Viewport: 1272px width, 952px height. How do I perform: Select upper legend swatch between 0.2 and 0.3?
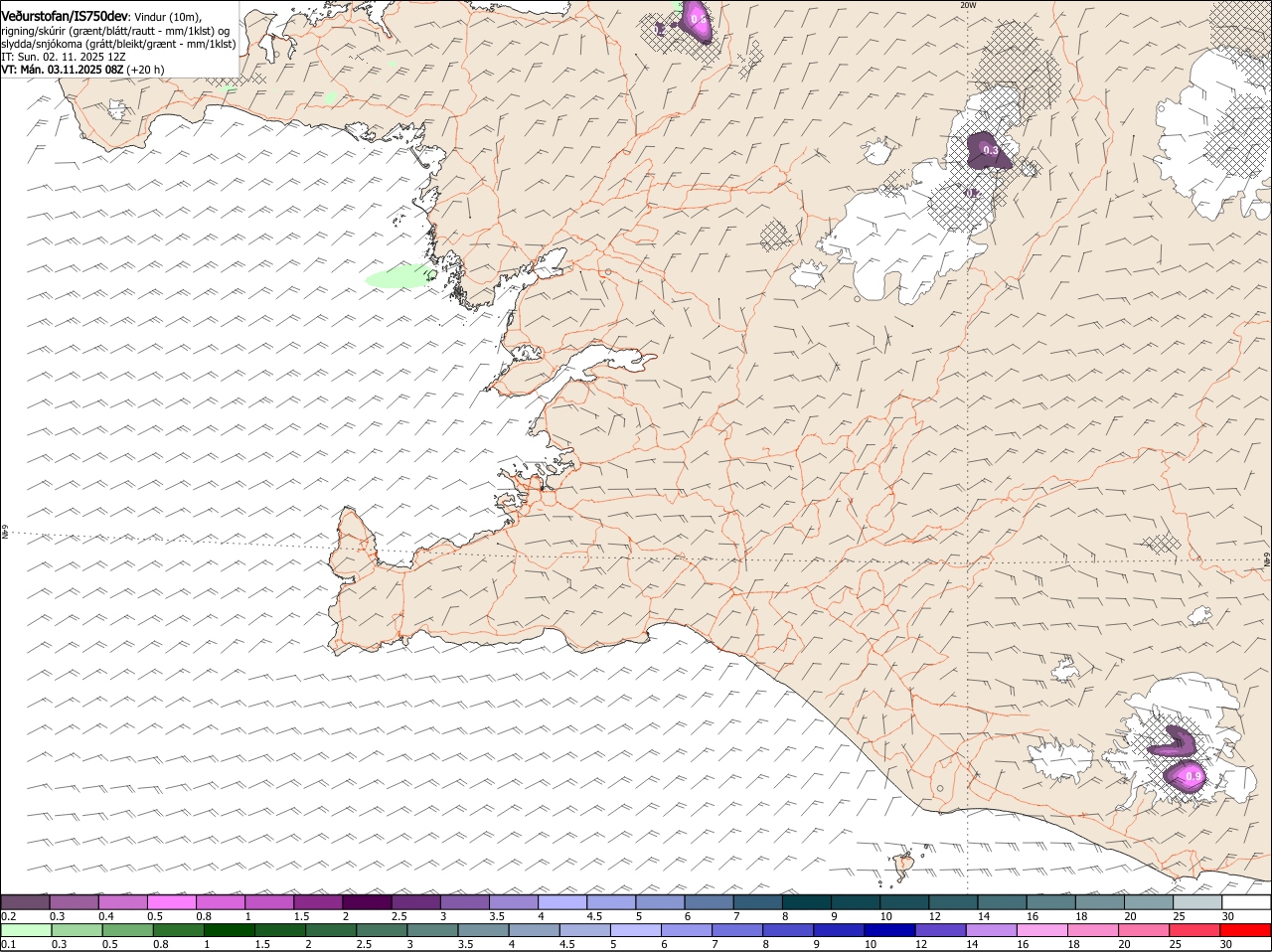25,901
